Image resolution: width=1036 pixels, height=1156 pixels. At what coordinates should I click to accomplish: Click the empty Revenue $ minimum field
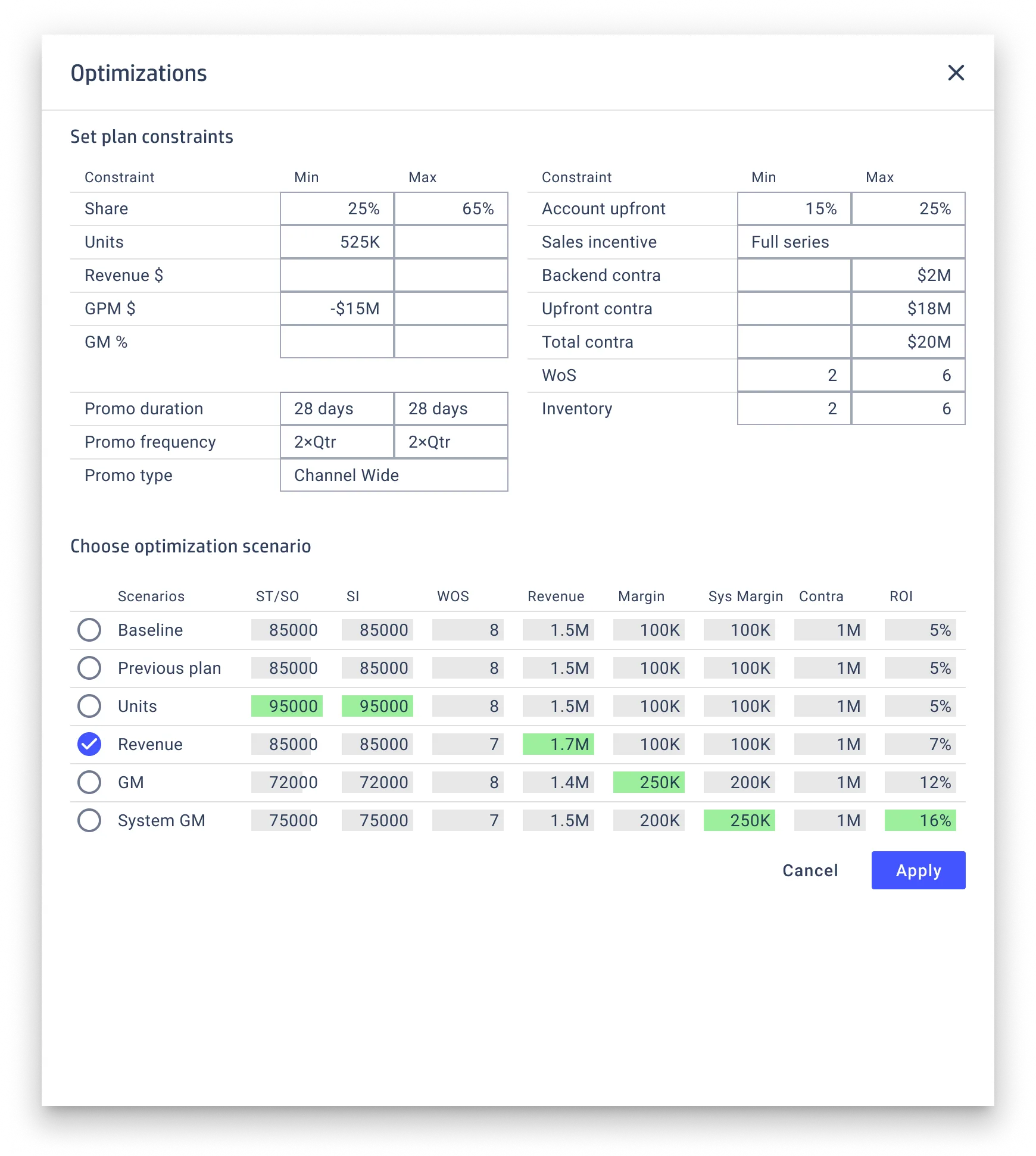pyautogui.click(x=336, y=275)
